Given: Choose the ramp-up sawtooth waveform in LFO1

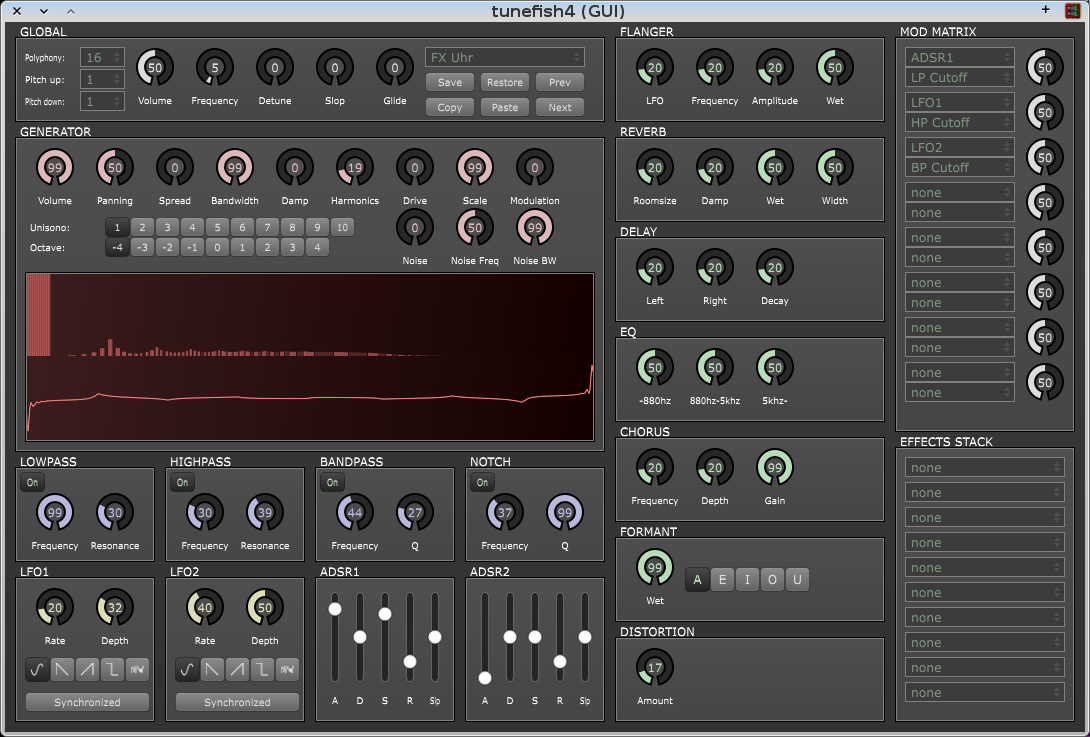Looking at the screenshot, I should [87, 670].
